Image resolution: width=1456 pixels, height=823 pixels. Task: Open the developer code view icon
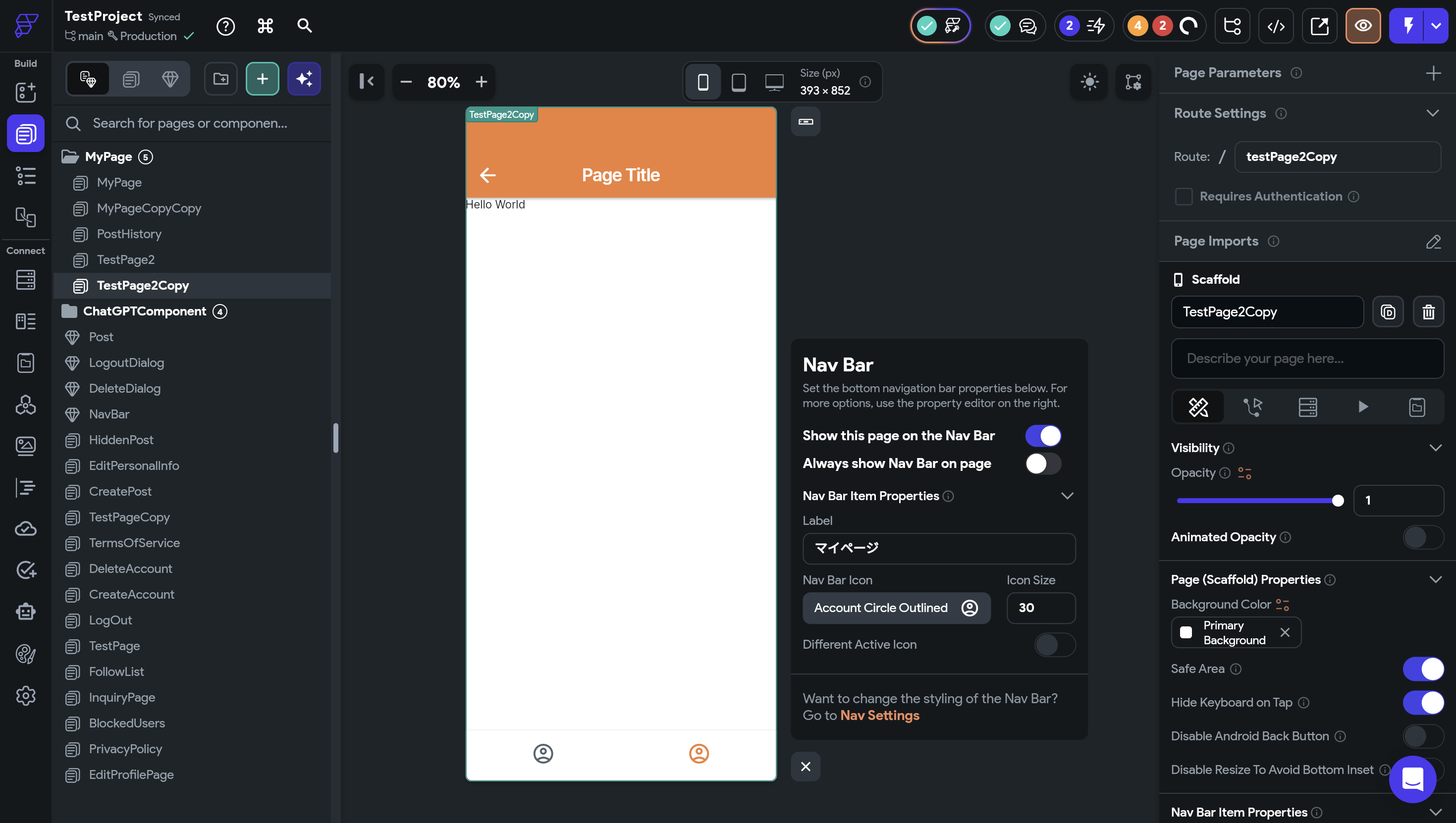[x=1276, y=26]
